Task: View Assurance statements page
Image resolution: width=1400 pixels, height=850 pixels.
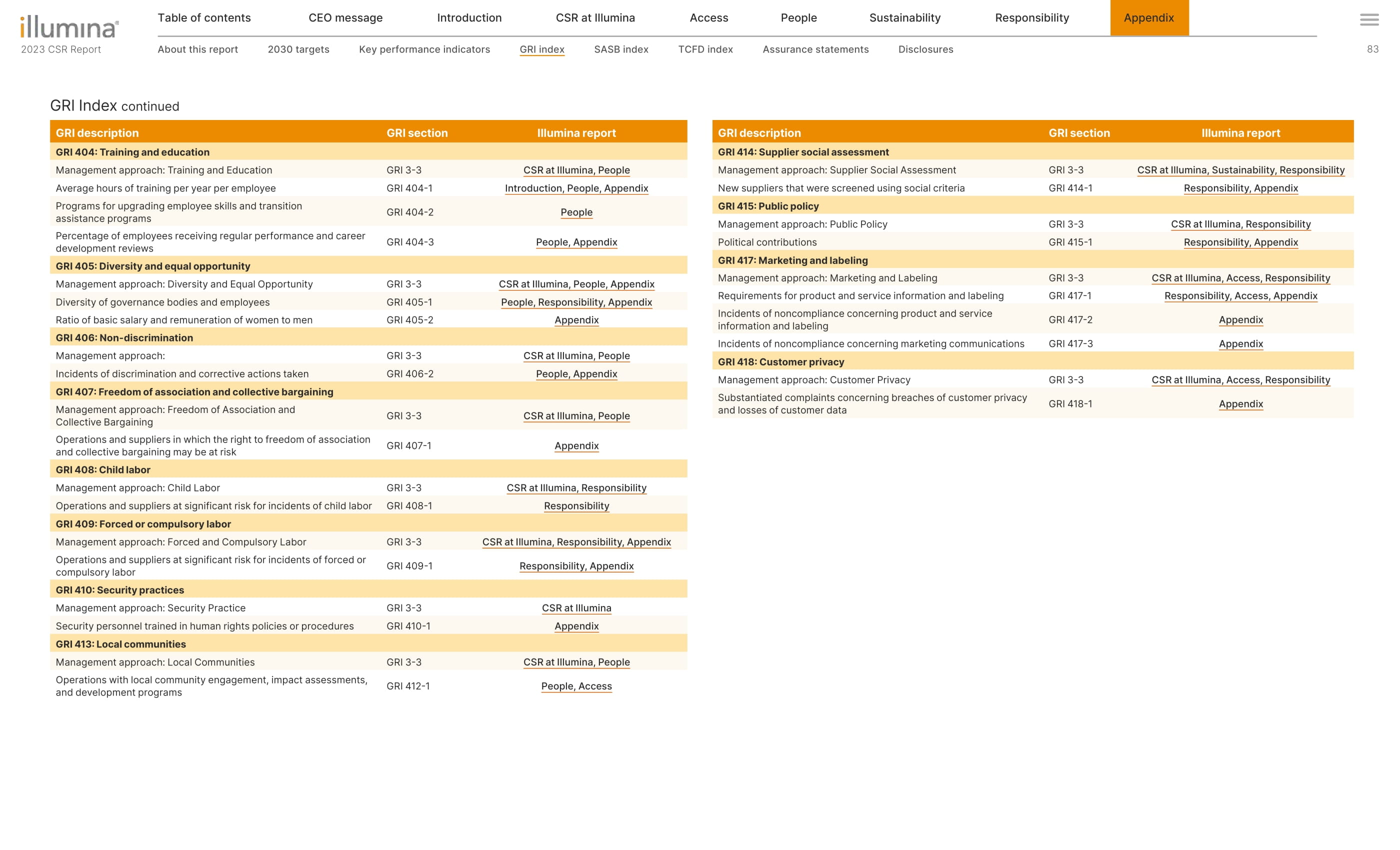Action: (x=815, y=49)
